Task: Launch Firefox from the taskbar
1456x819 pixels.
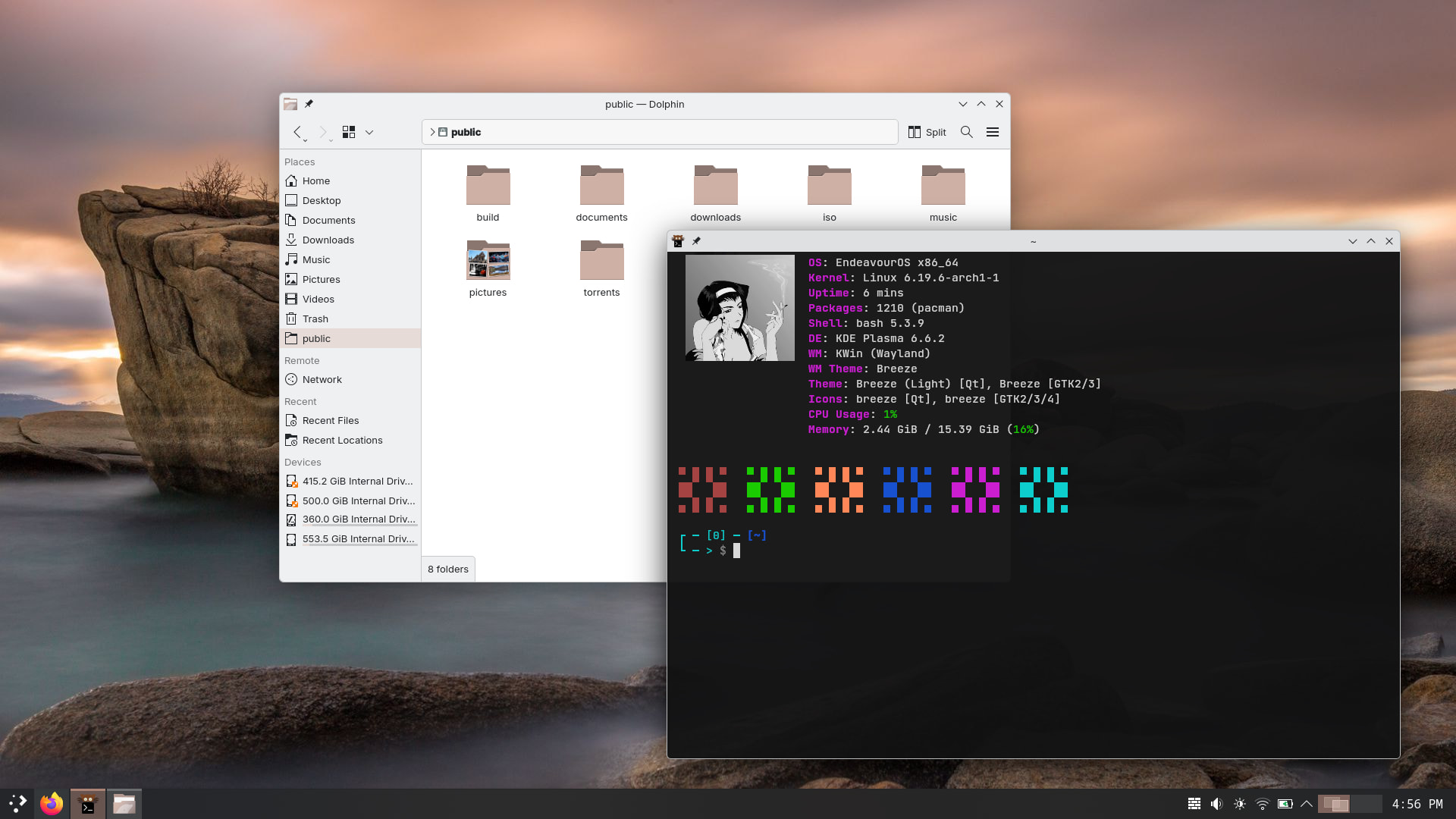Action: 52,804
